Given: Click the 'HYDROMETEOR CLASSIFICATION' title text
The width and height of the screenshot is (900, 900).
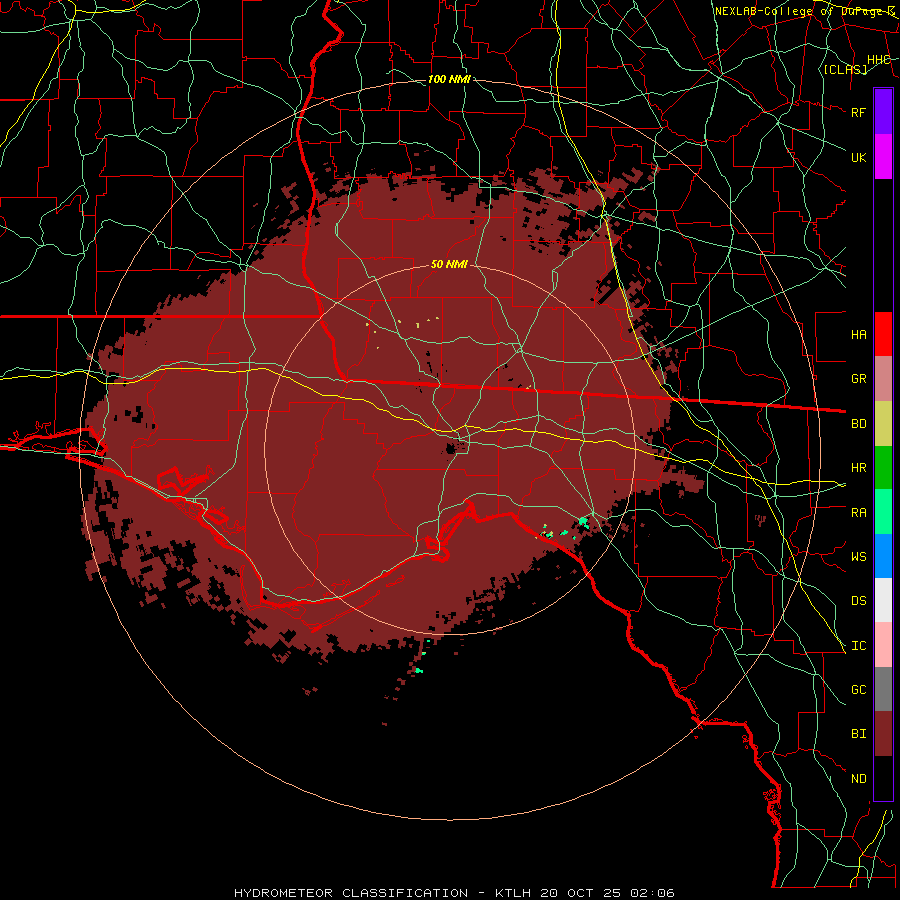Looking at the screenshot, I should point(351,893).
